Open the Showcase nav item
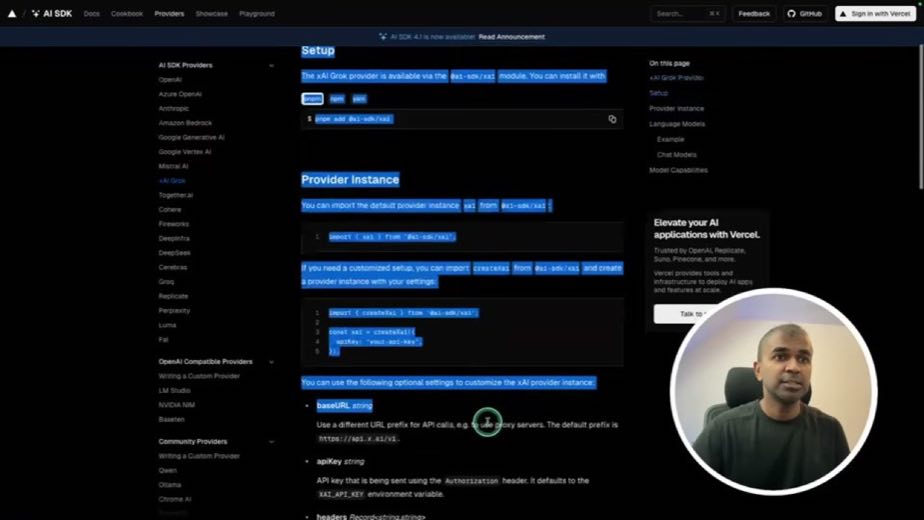Screen dimensions: 924x520 (x=212, y=14)
